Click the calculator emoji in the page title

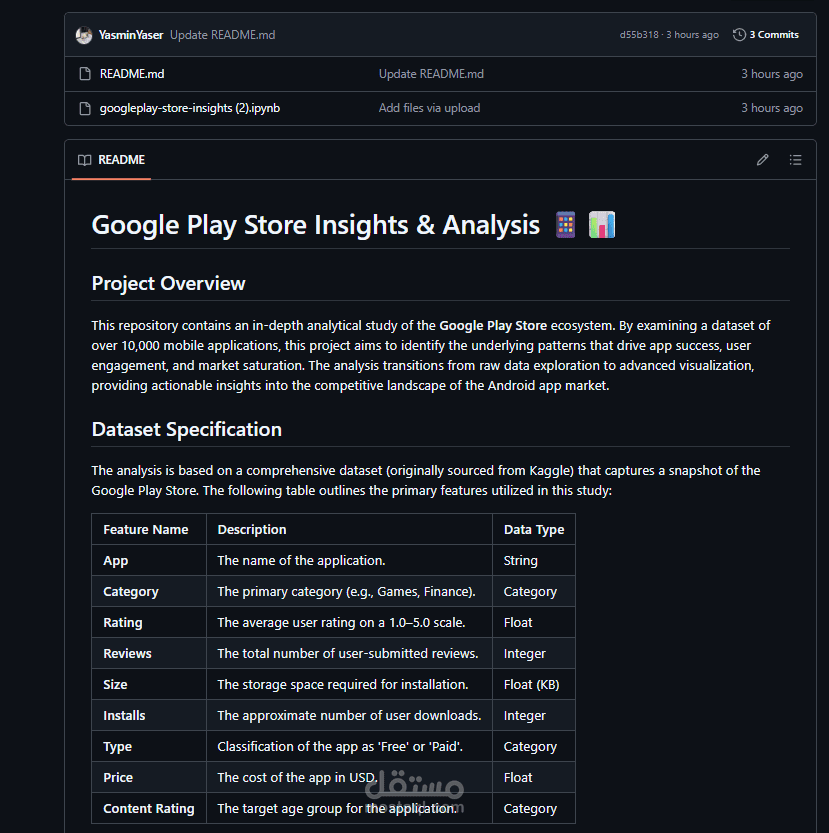(565, 224)
